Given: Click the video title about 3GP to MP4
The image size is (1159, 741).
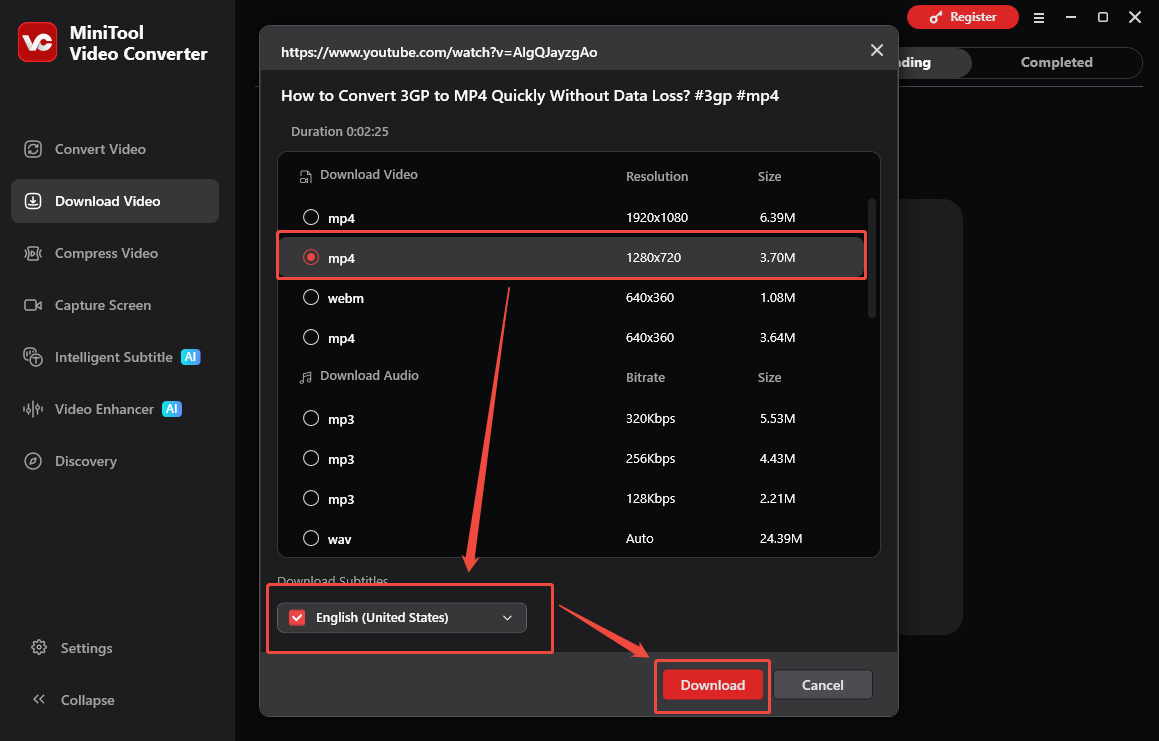Looking at the screenshot, I should pyautogui.click(x=530, y=96).
